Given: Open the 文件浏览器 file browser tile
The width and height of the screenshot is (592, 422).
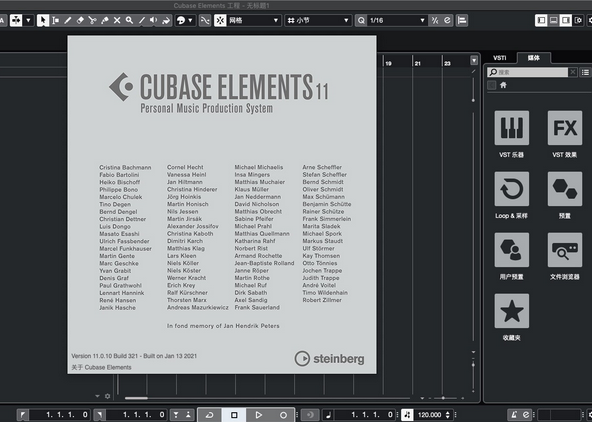Looking at the screenshot, I should [x=564, y=250].
